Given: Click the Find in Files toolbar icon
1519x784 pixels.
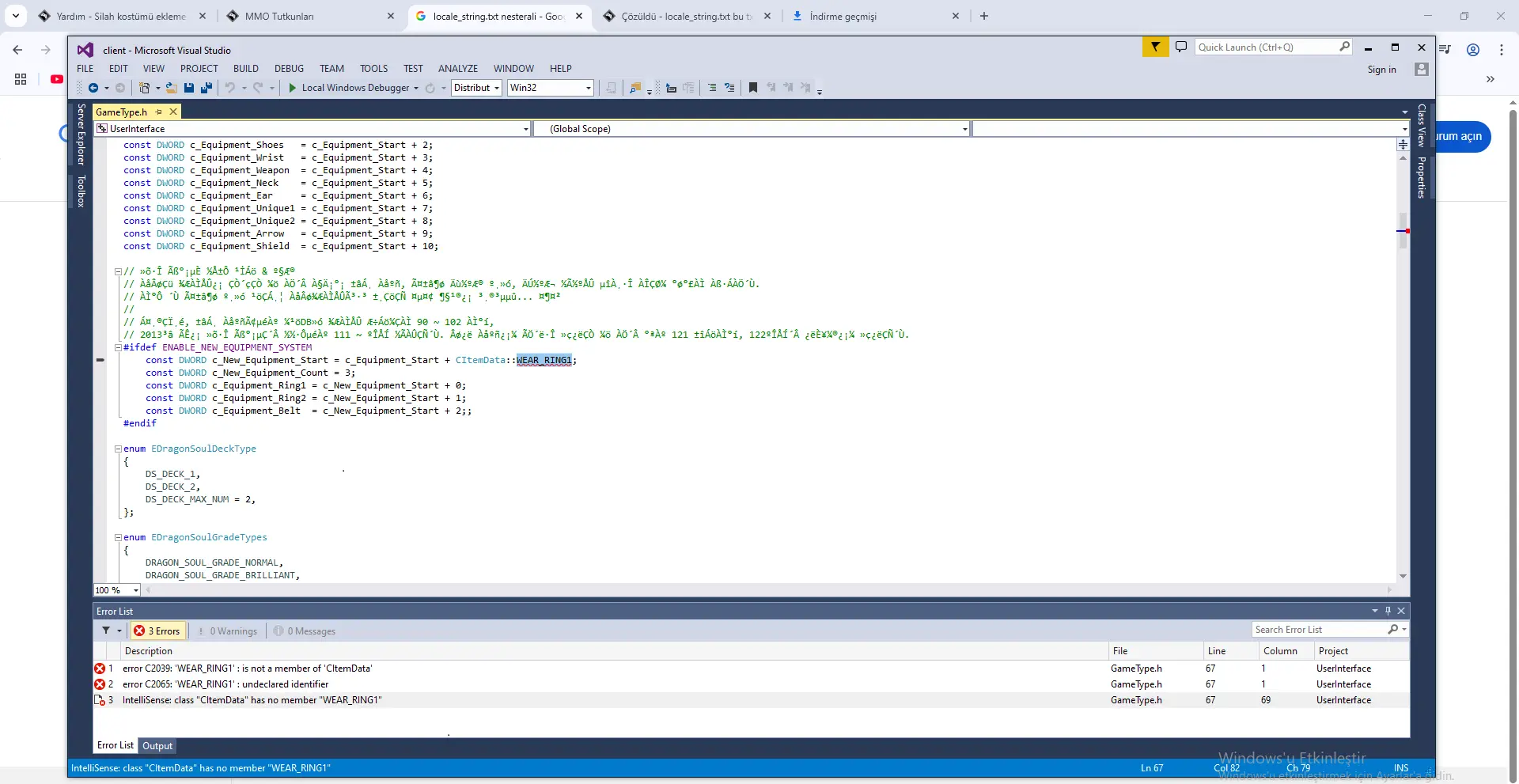Looking at the screenshot, I should pos(634,88).
